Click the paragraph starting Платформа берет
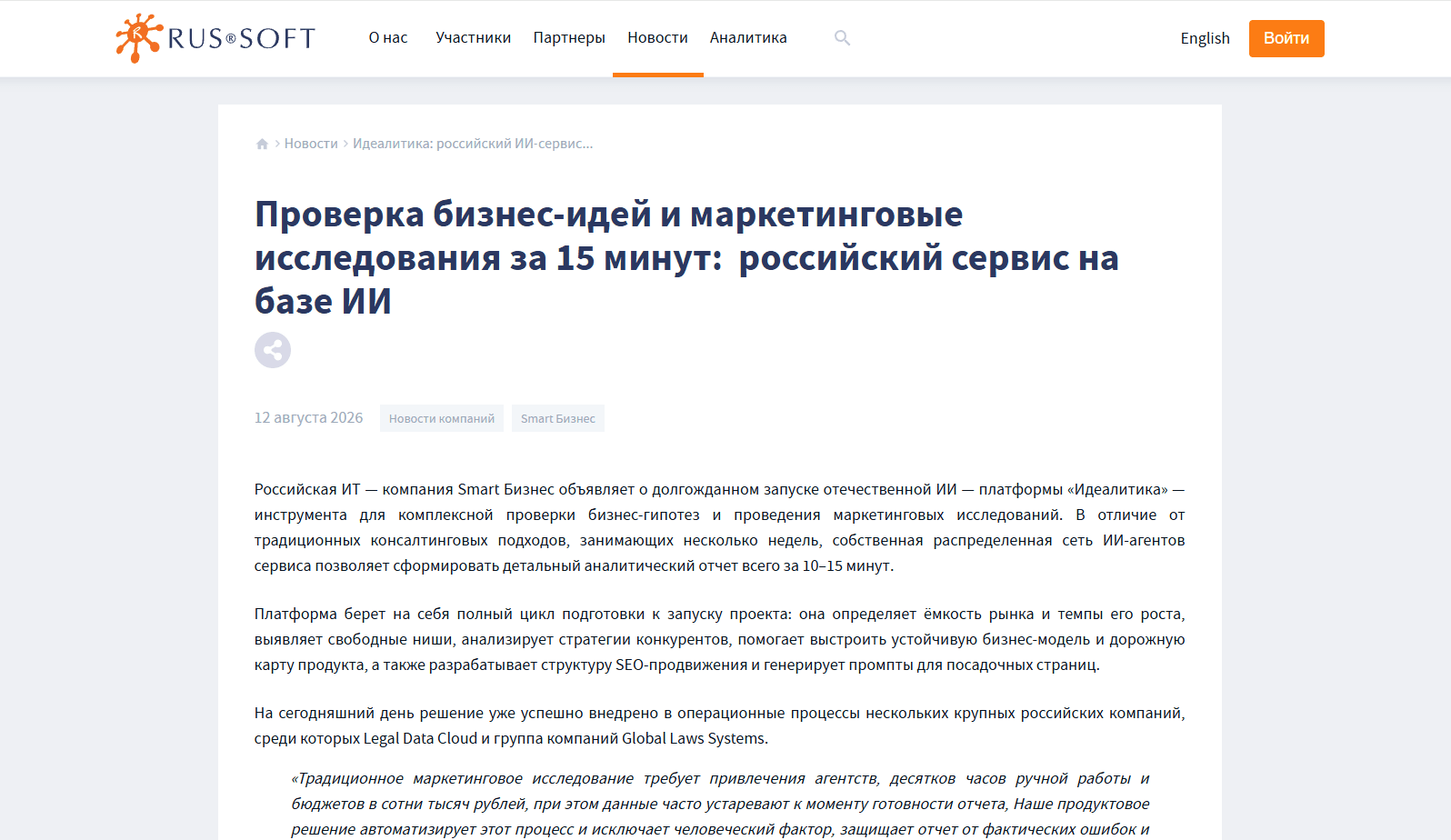Viewport: 1451px width, 840px height. [720, 639]
